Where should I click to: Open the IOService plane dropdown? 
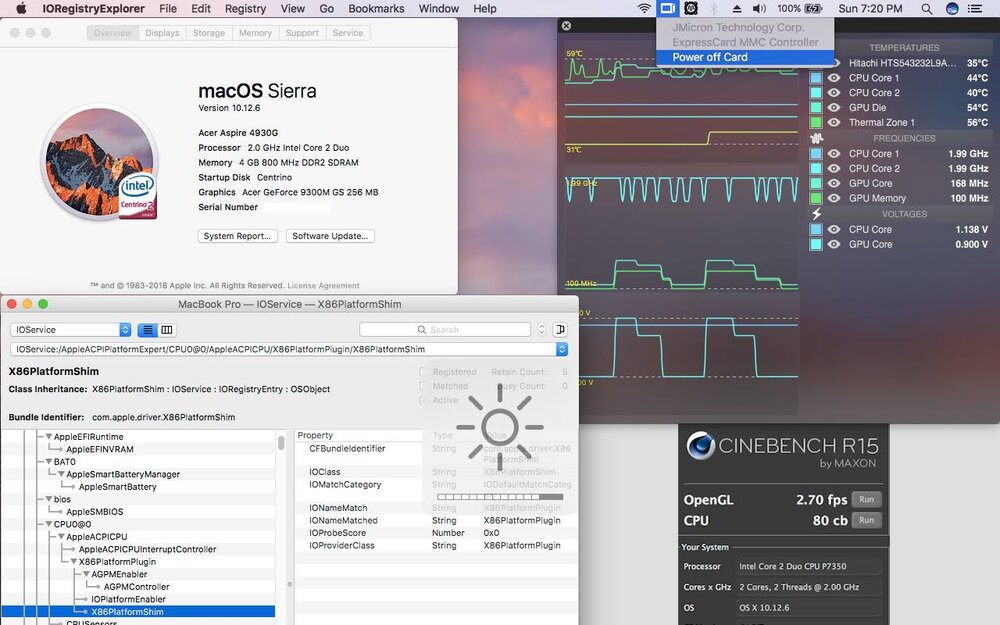[70, 330]
